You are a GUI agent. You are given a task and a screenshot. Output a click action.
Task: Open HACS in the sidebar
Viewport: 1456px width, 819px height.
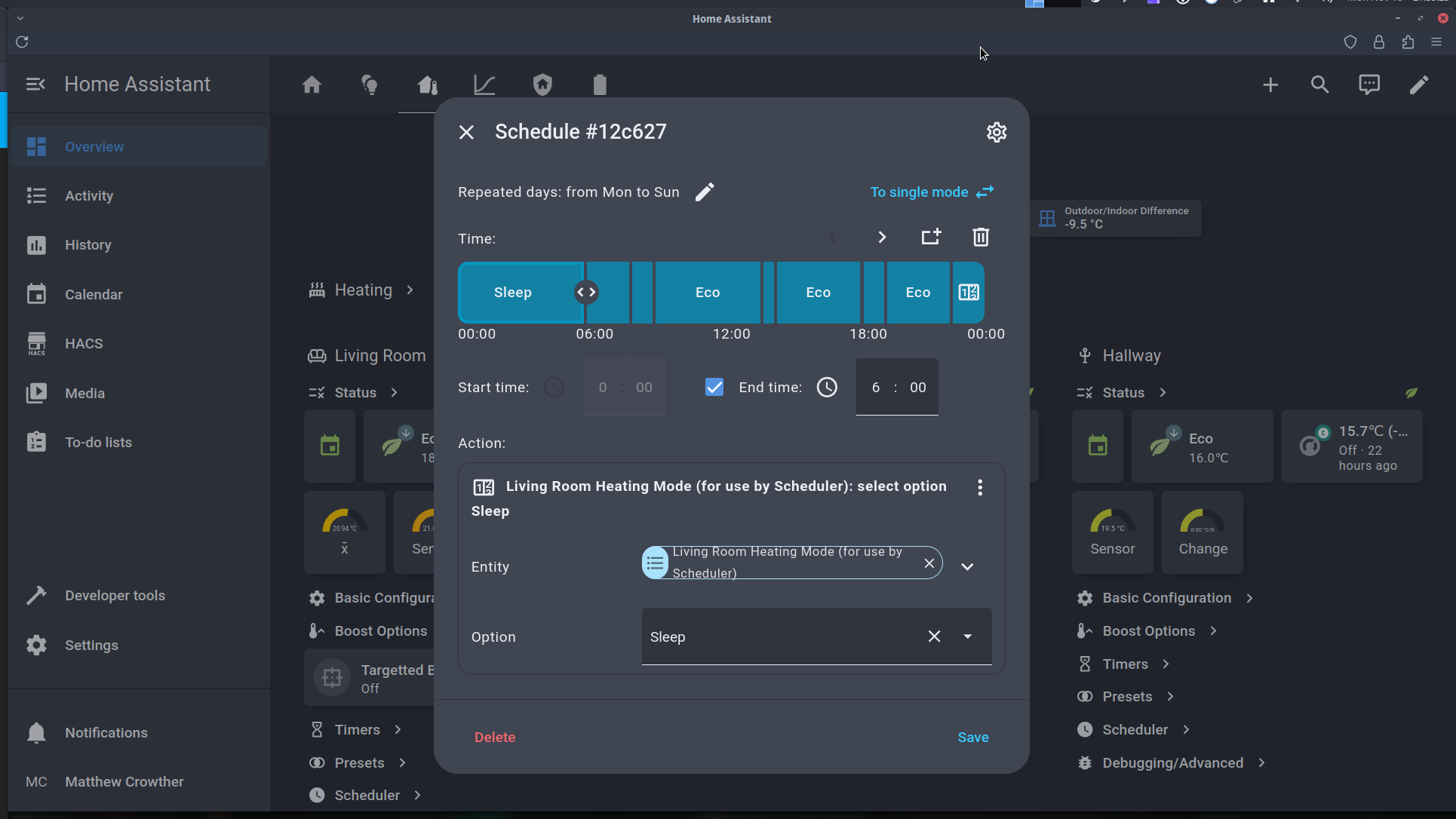[84, 344]
